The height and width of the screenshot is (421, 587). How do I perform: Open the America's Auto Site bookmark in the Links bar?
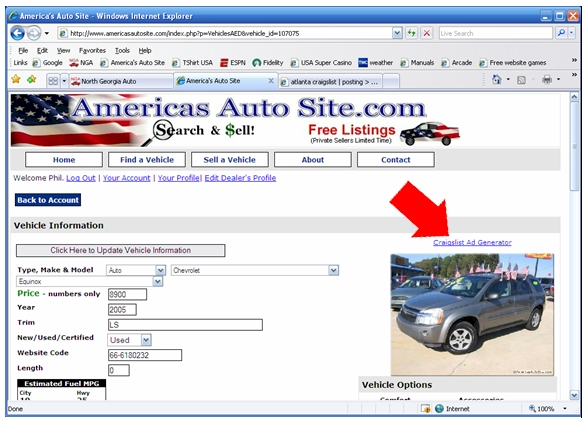(x=133, y=62)
